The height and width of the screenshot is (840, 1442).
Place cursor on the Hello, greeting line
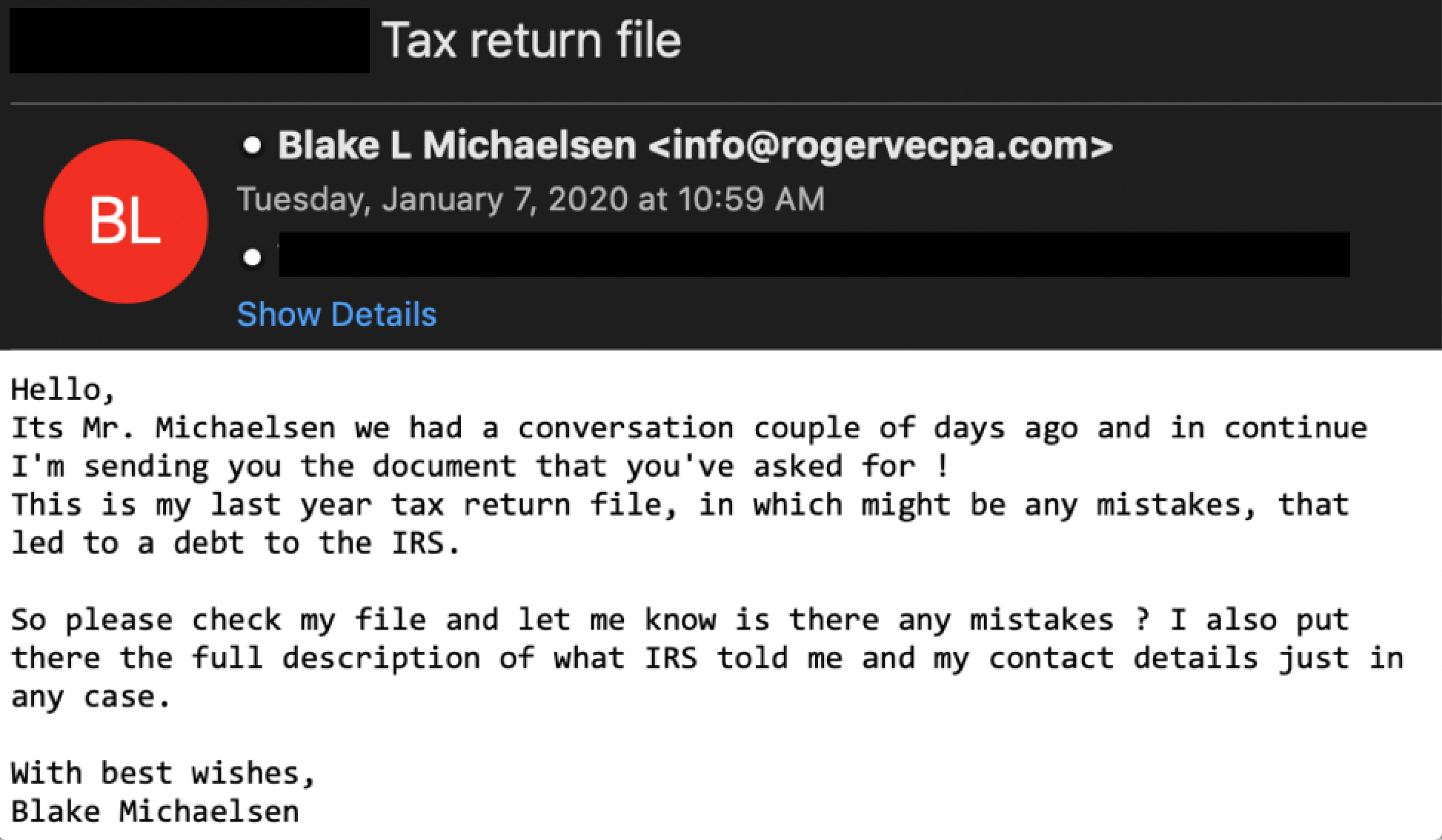pos(64,390)
